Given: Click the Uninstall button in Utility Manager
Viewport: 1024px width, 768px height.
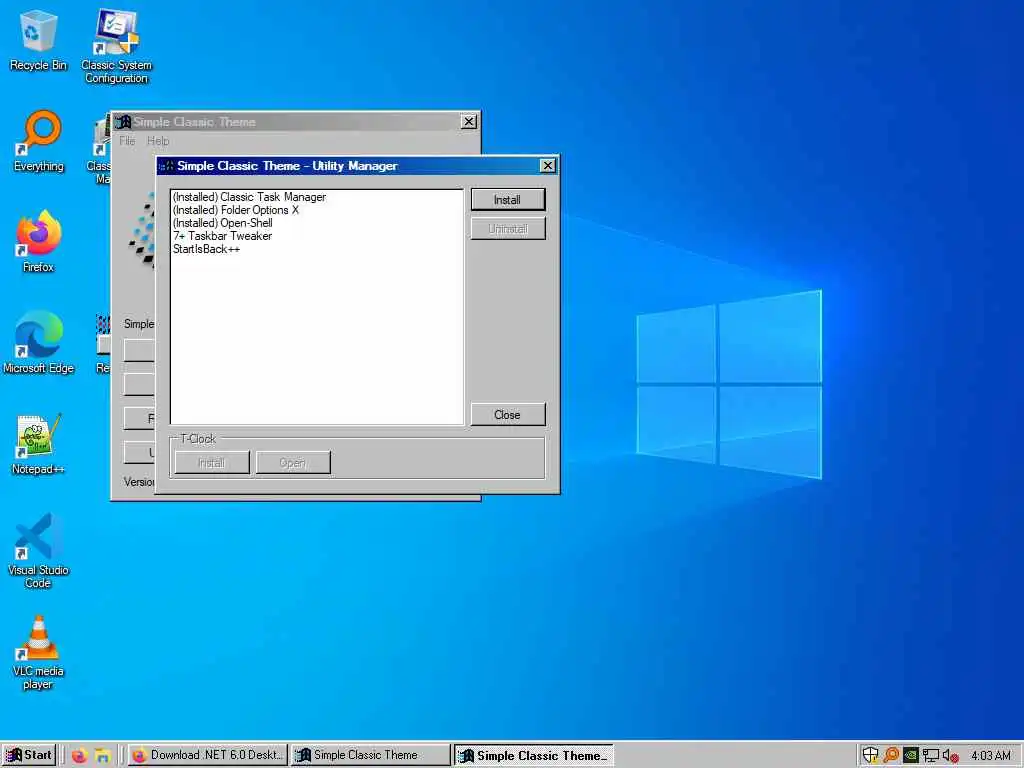Looking at the screenshot, I should (507, 229).
